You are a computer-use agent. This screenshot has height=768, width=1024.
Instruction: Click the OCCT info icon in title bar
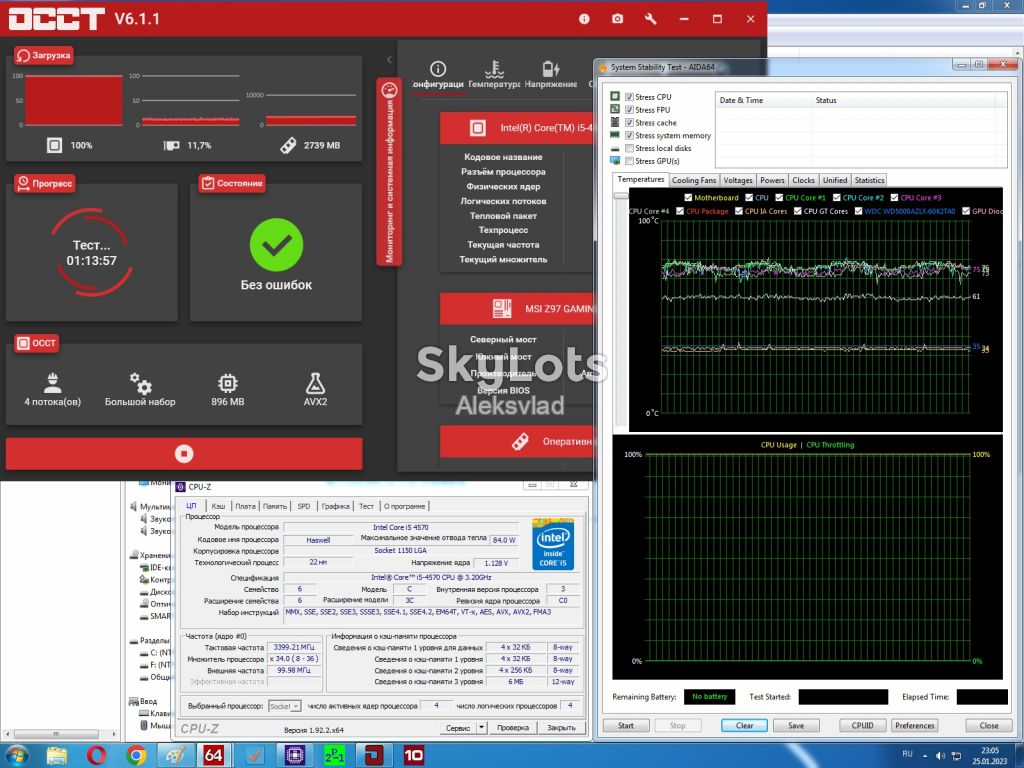pyautogui.click(x=584, y=19)
